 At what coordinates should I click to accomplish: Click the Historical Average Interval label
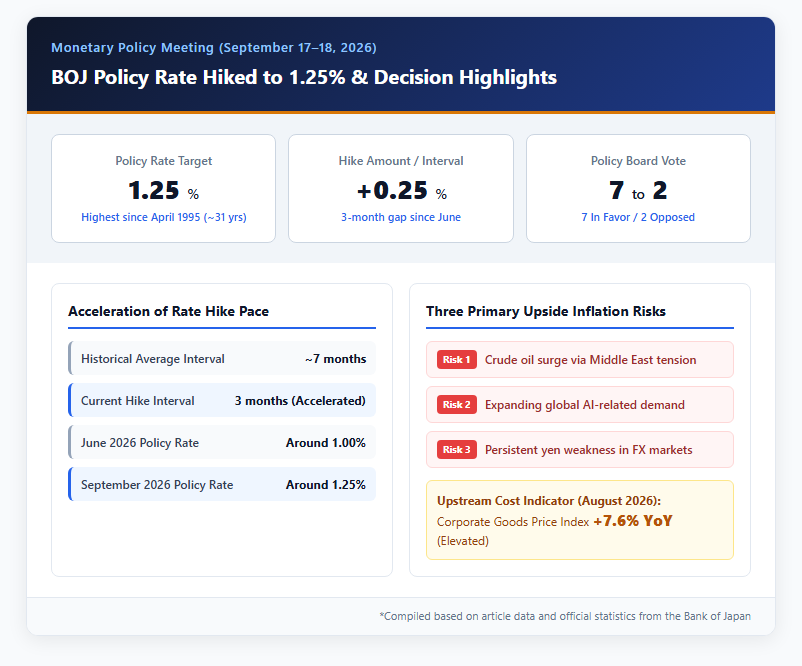pos(152,359)
